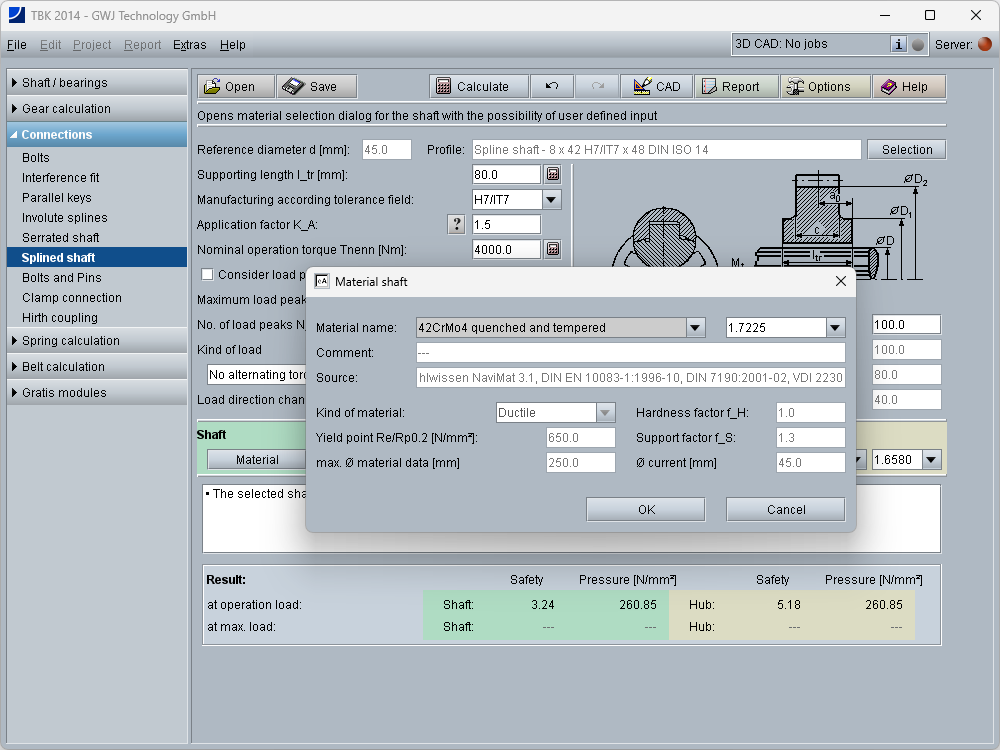
Task: Select Involute splines in sidebar
Action: click(x=64, y=218)
